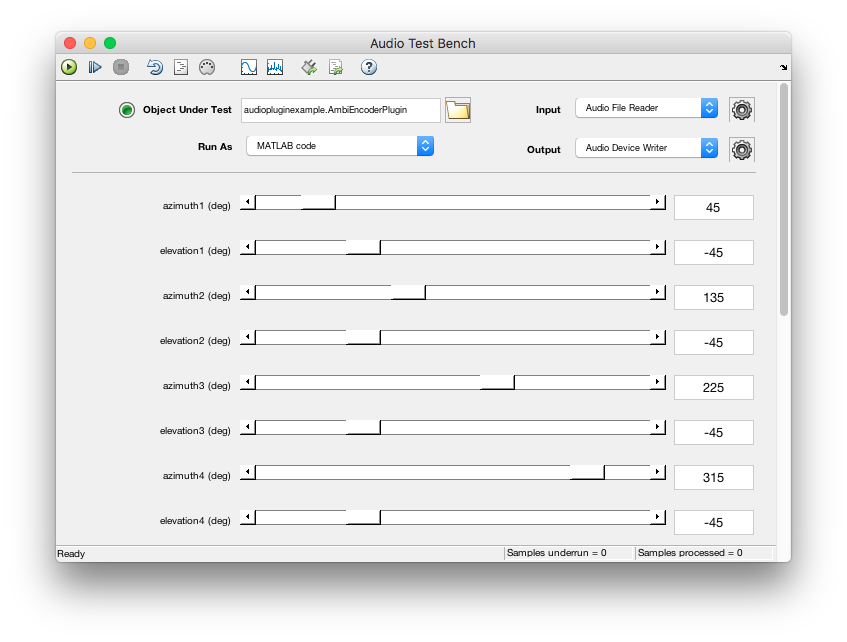This screenshot has width=847, height=642.
Task: Open the MIDI controls round-connector icon
Action: (207, 67)
